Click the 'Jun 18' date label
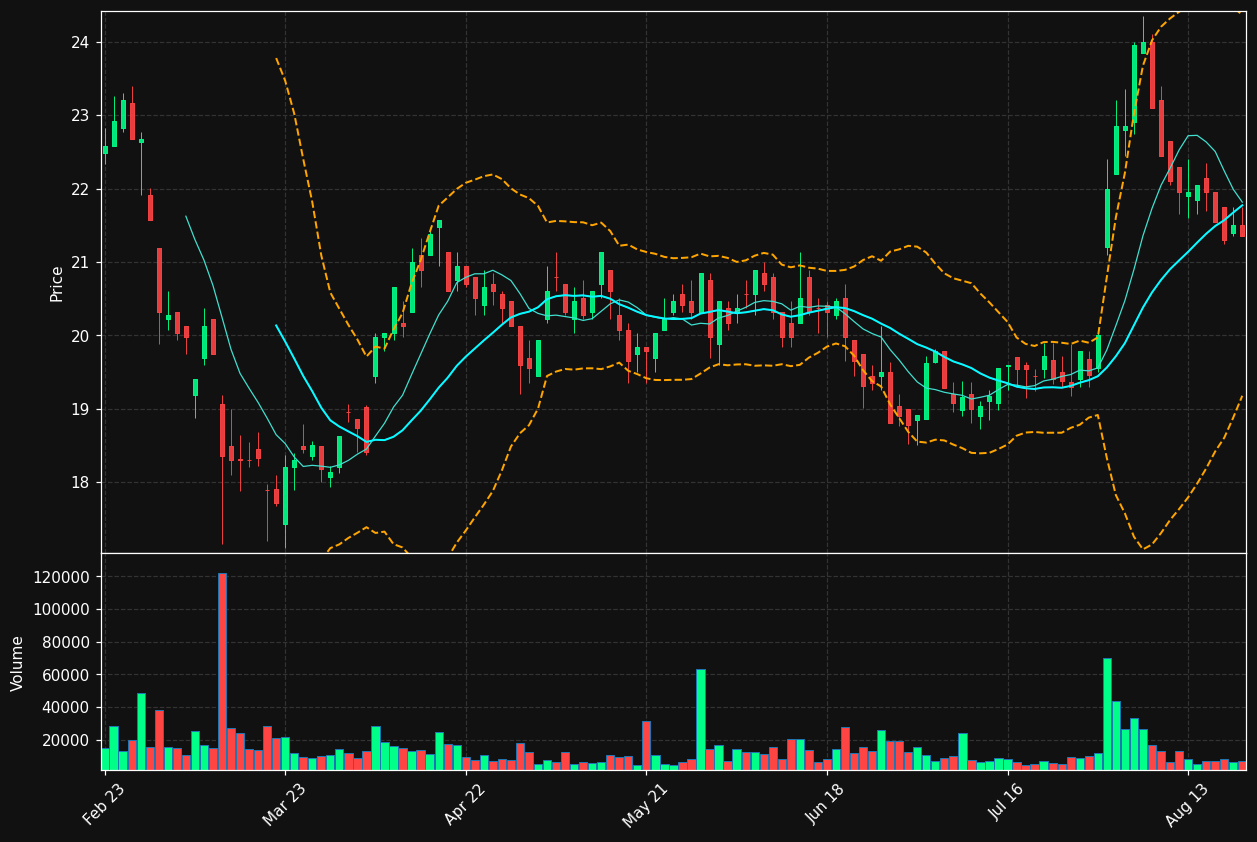 click(826, 804)
